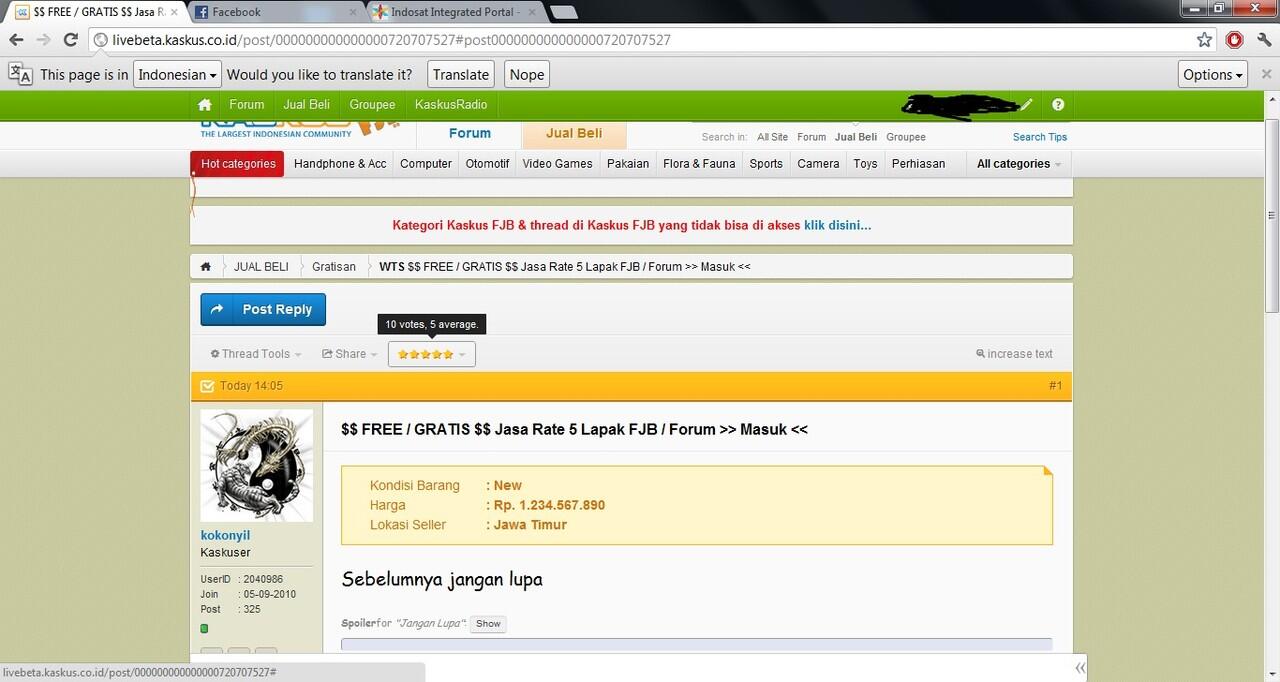Go back with the browser back arrow
The image size is (1280, 682).
point(16,40)
